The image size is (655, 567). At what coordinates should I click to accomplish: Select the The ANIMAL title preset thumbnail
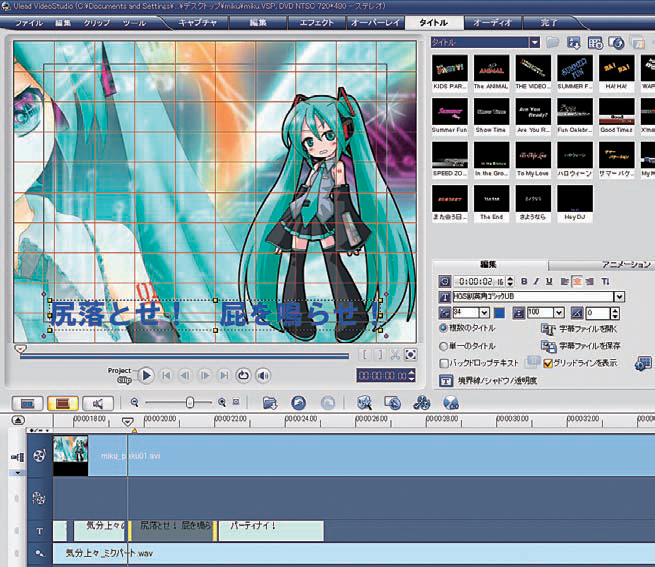(x=491, y=68)
